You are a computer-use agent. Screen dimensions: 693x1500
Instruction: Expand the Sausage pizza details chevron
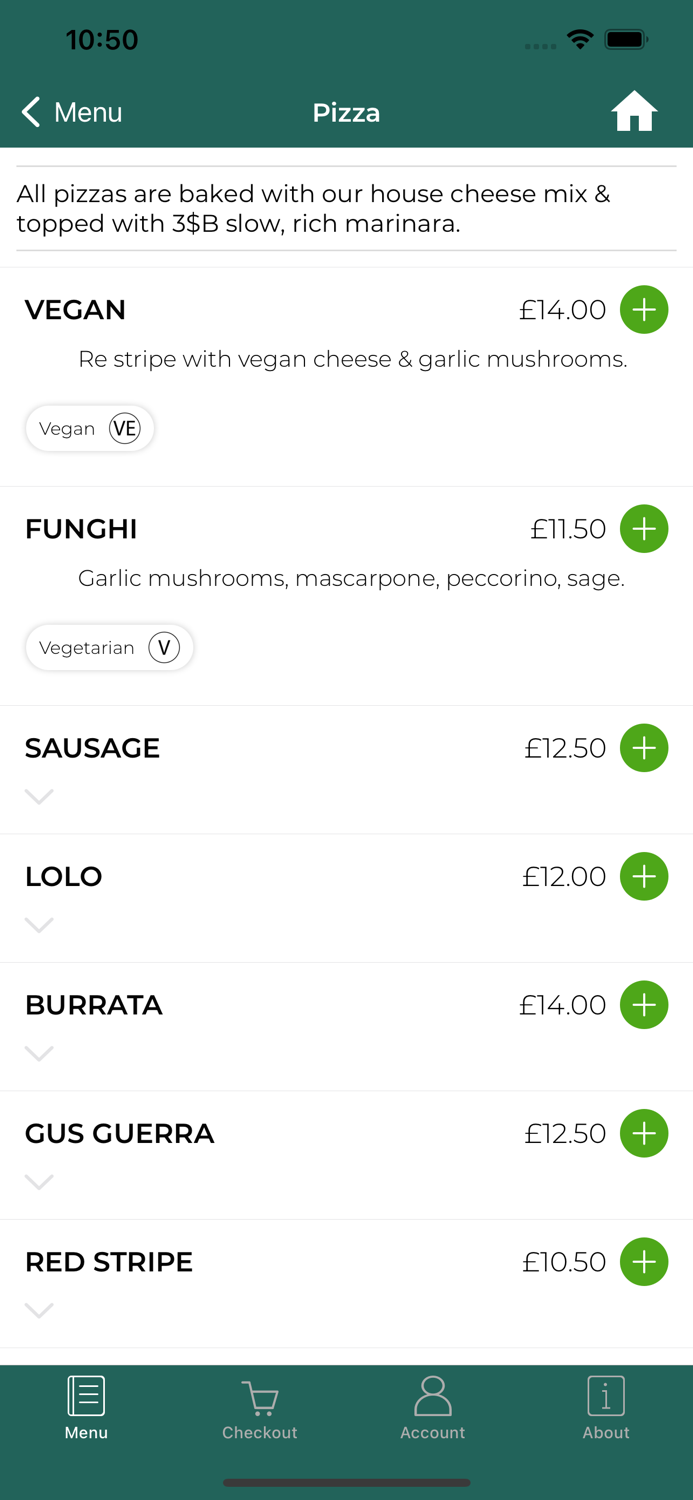39,797
